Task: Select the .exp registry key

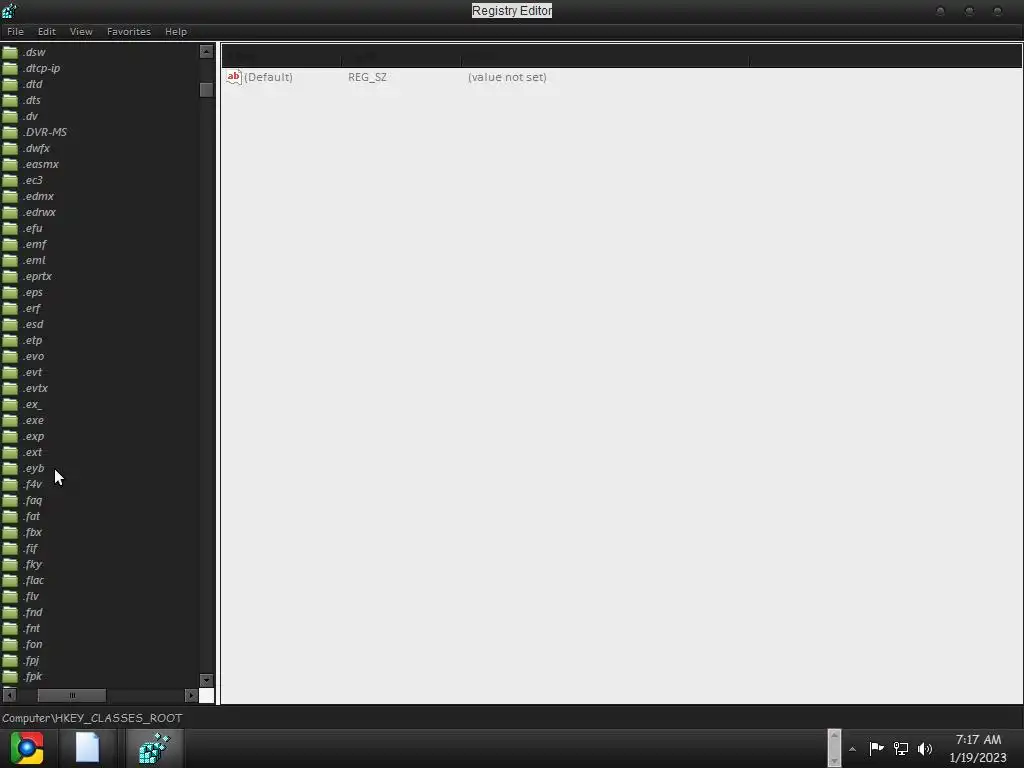Action: (x=33, y=436)
